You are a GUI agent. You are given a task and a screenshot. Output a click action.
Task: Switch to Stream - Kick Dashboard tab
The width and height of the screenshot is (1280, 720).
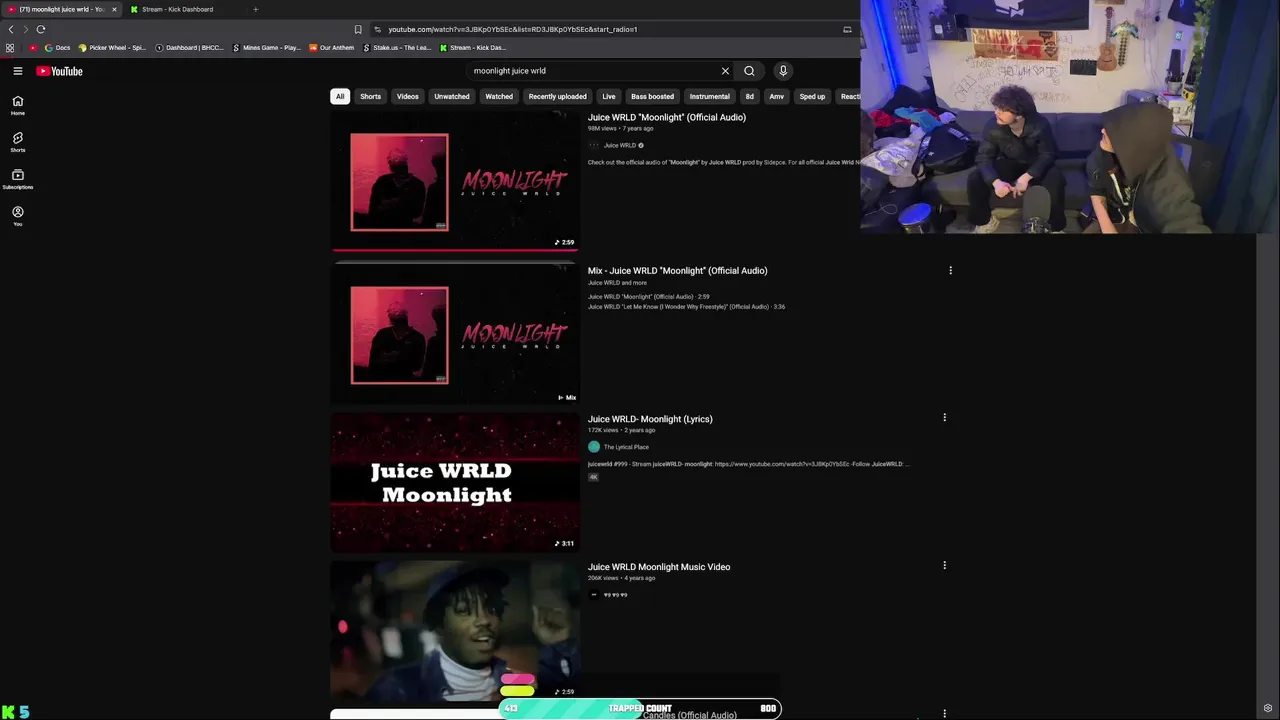177,9
